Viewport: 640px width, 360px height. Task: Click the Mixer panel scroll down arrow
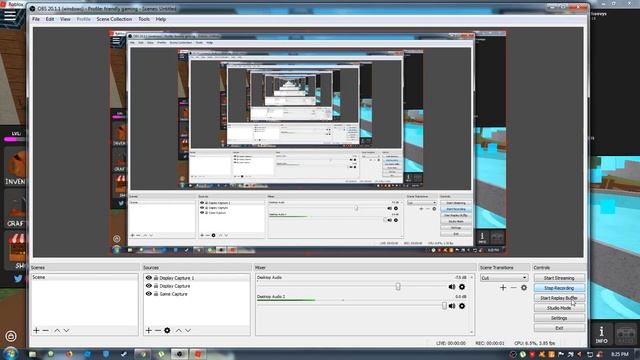coord(471,332)
